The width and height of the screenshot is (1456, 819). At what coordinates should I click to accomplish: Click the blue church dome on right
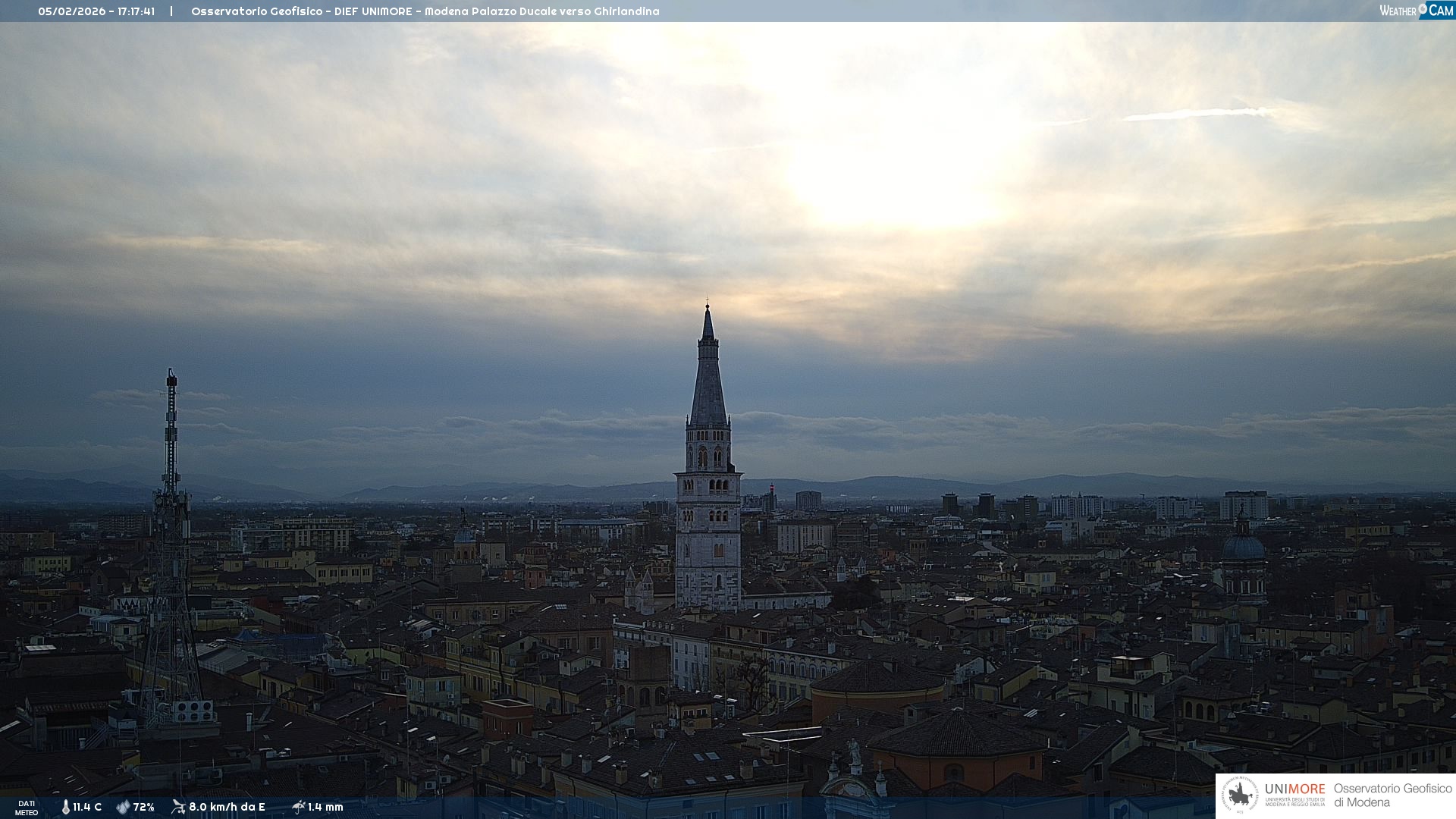1244,547
